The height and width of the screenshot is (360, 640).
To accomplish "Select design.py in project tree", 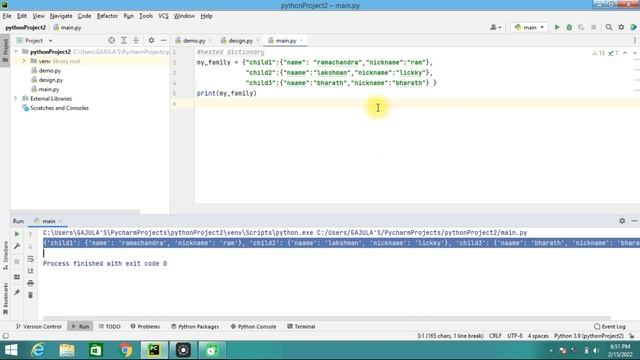I will pos(51,80).
